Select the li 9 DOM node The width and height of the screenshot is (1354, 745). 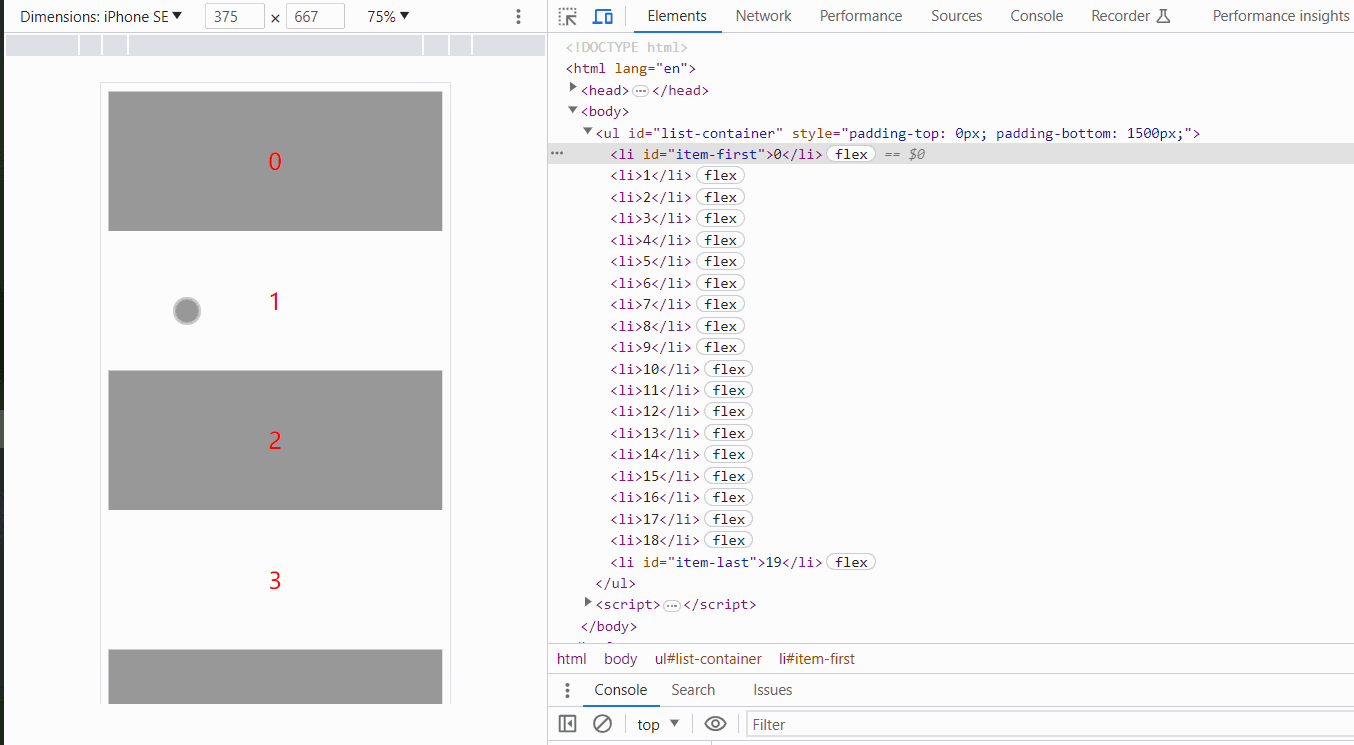[651, 347]
